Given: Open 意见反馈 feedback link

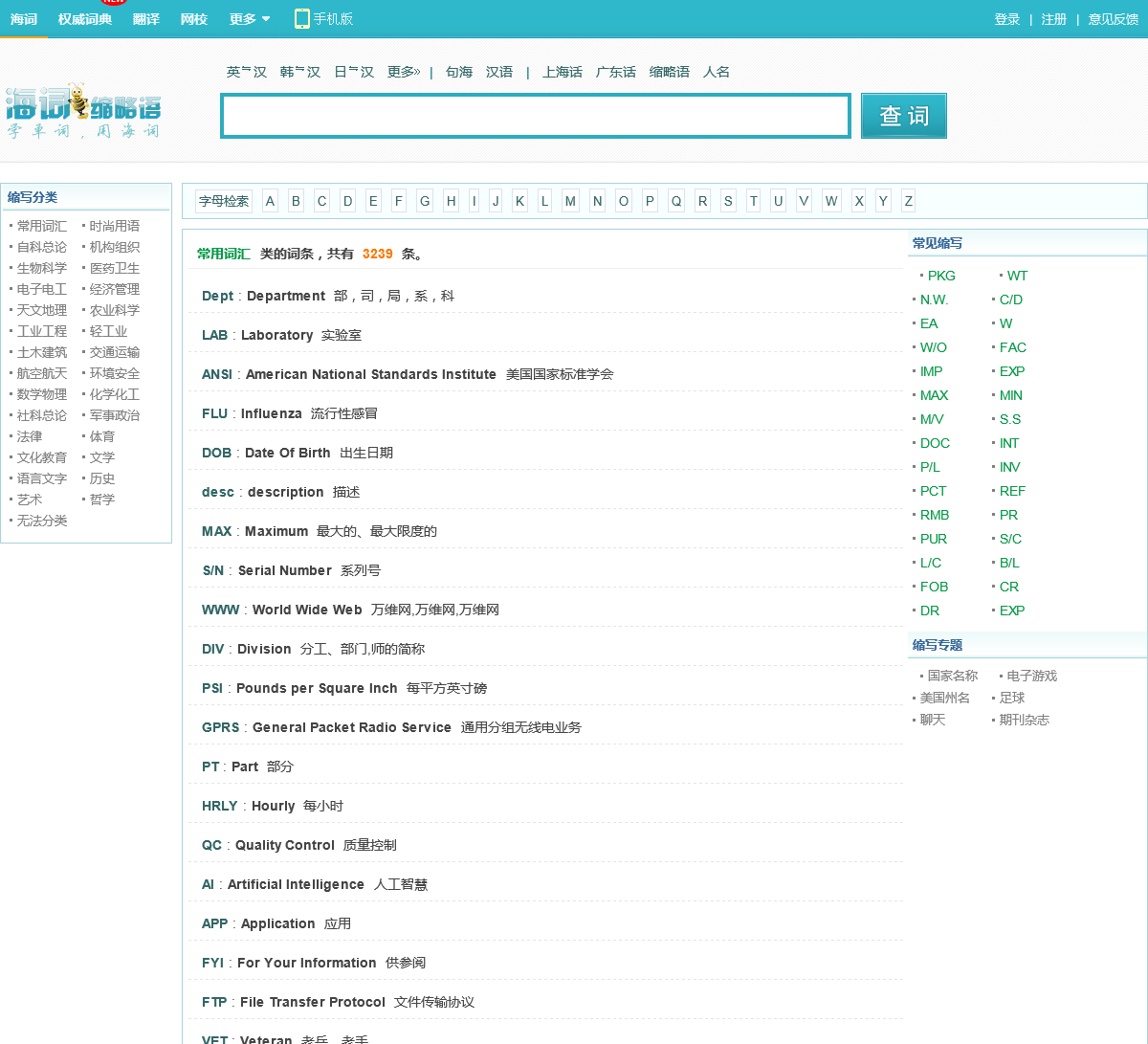Looking at the screenshot, I should coord(1114,19).
